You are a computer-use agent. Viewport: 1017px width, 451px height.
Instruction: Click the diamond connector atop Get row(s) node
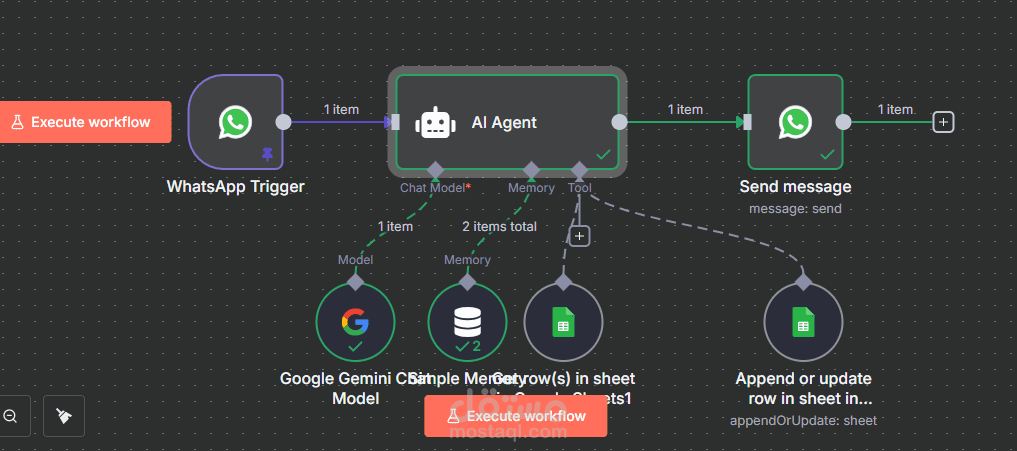(563, 282)
